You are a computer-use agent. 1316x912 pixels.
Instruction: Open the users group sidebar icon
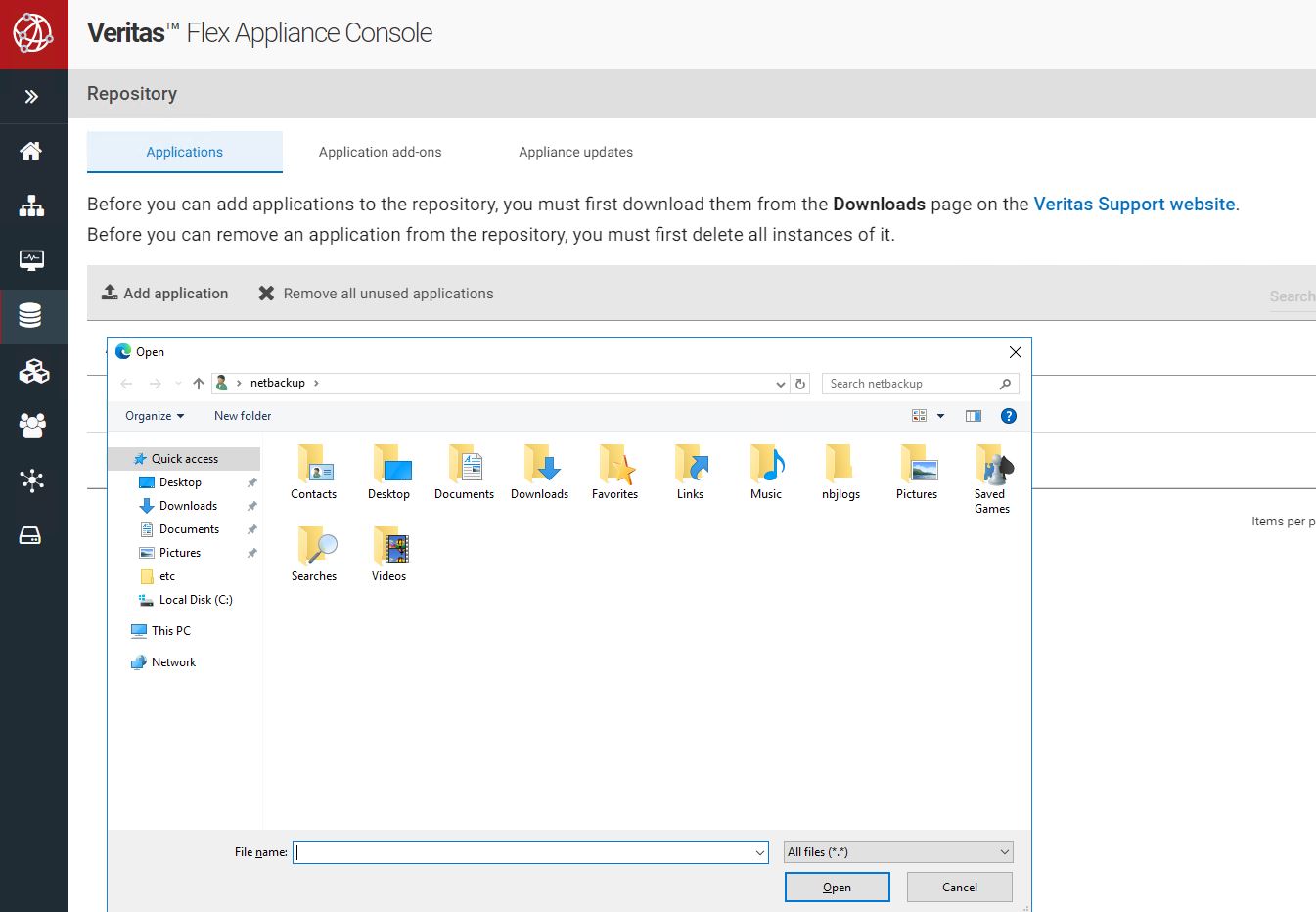[x=32, y=426]
